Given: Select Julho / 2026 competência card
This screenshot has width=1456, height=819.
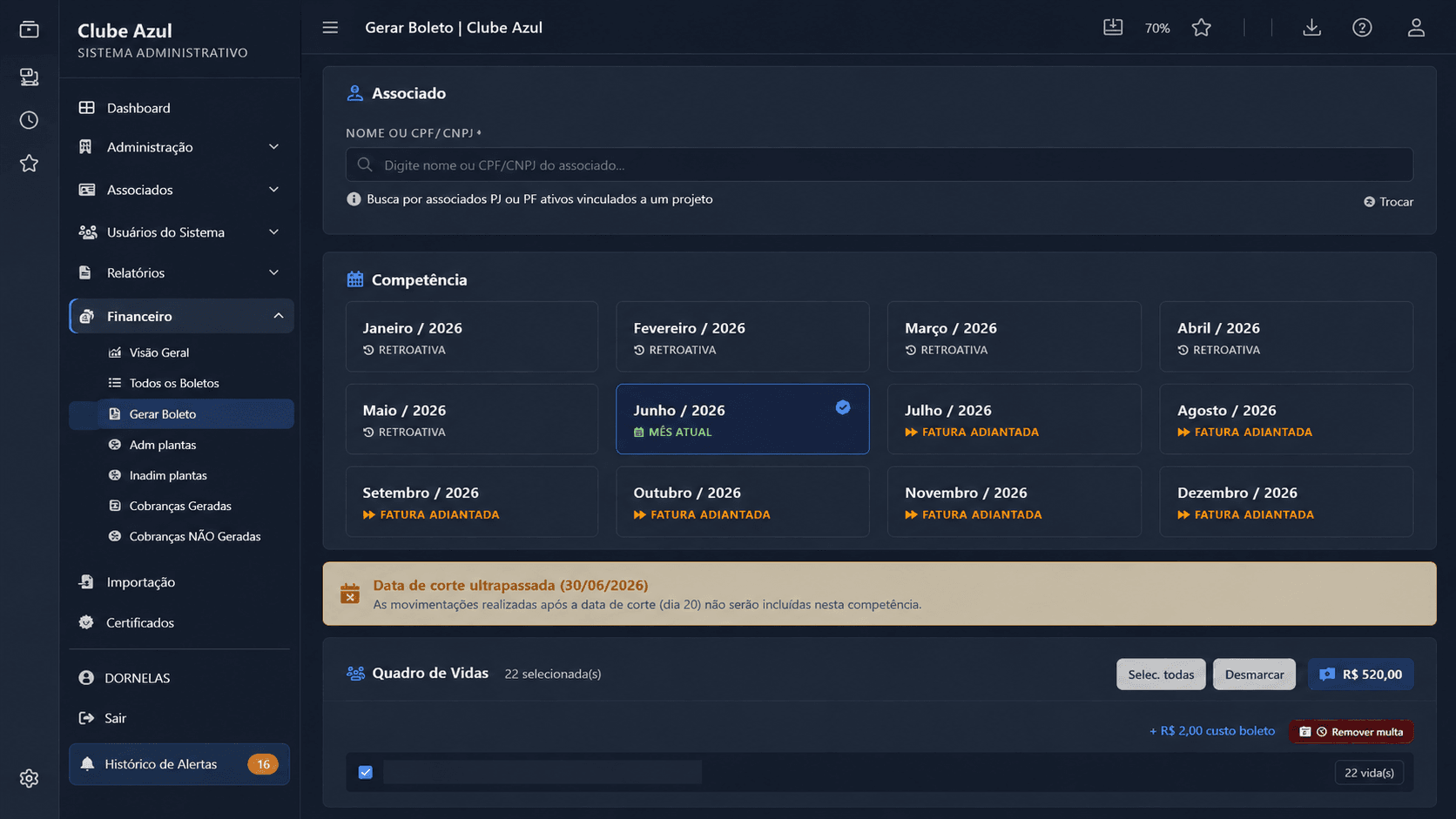Looking at the screenshot, I should (1014, 419).
